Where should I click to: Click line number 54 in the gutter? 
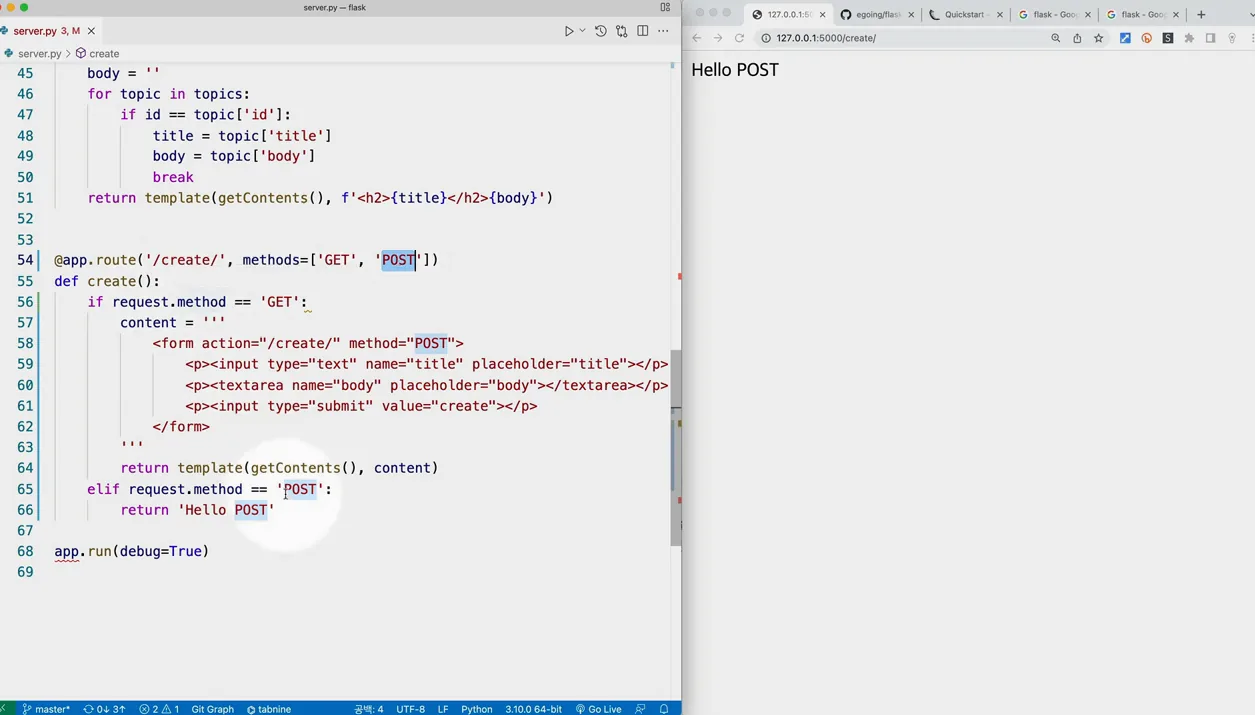25,260
